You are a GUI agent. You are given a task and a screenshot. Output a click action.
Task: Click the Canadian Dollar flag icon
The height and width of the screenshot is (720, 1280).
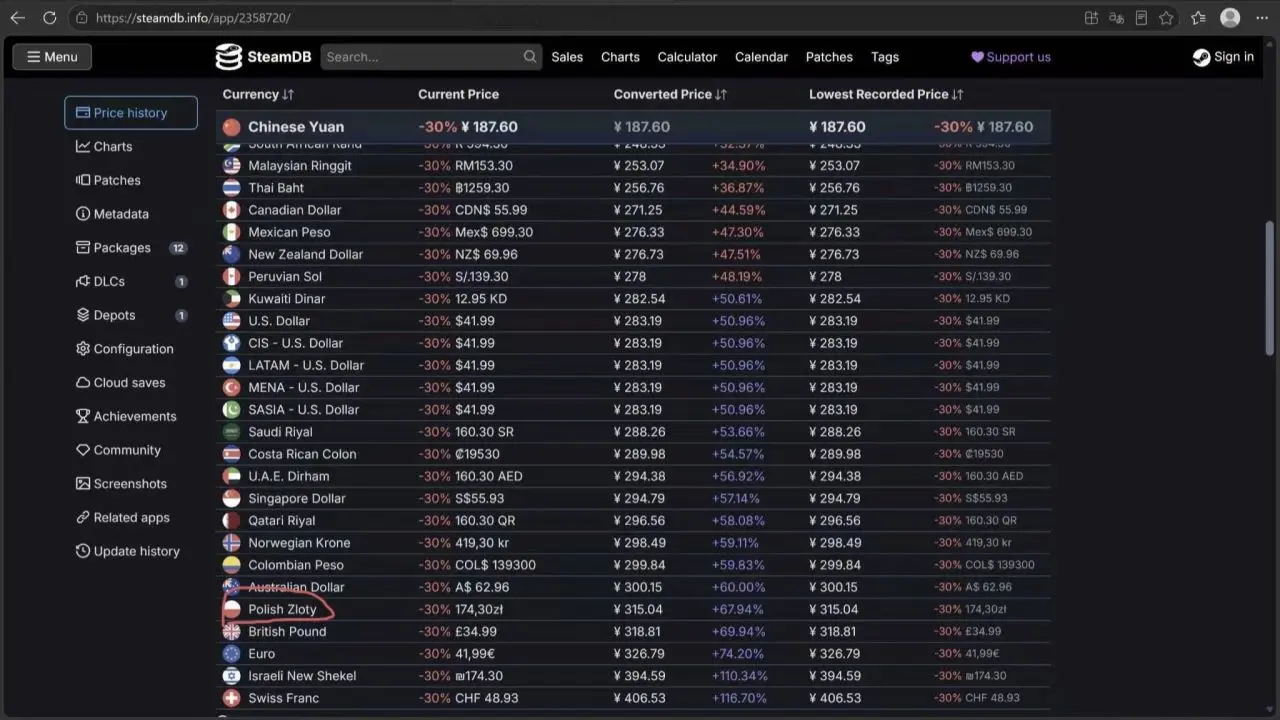231,210
